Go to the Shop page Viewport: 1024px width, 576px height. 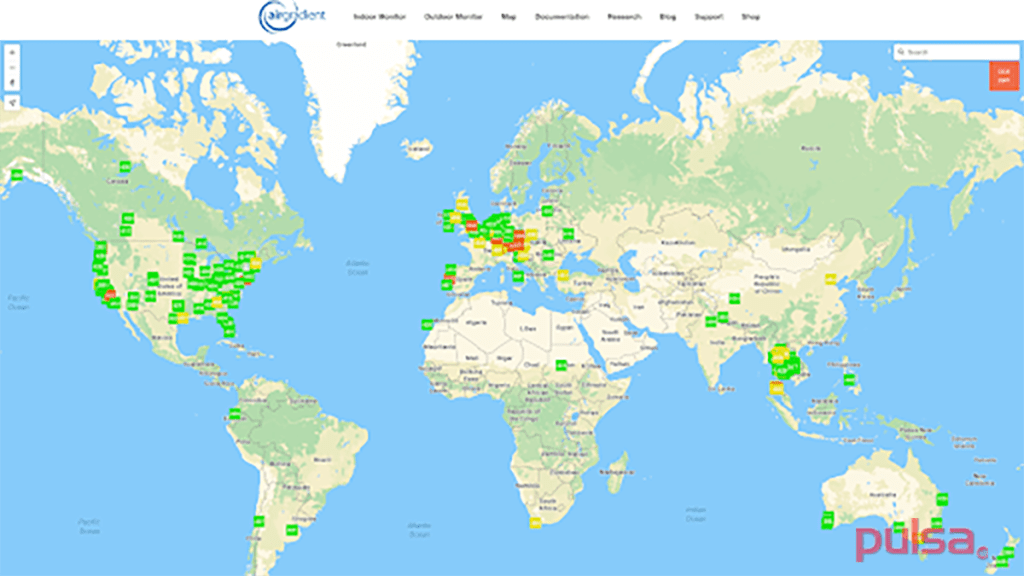tap(750, 16)
